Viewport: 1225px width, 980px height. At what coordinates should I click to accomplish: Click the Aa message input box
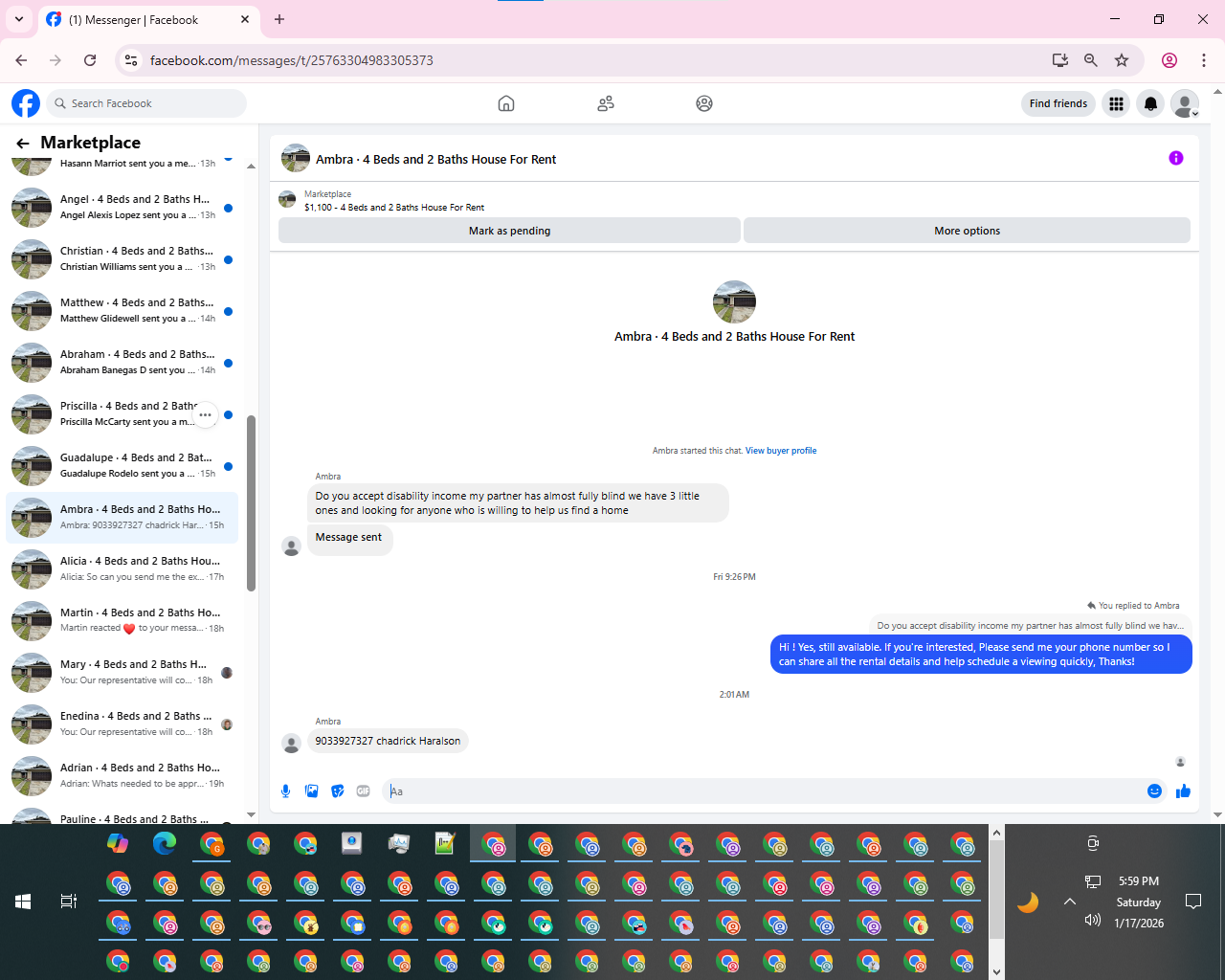tap(763, 791)
